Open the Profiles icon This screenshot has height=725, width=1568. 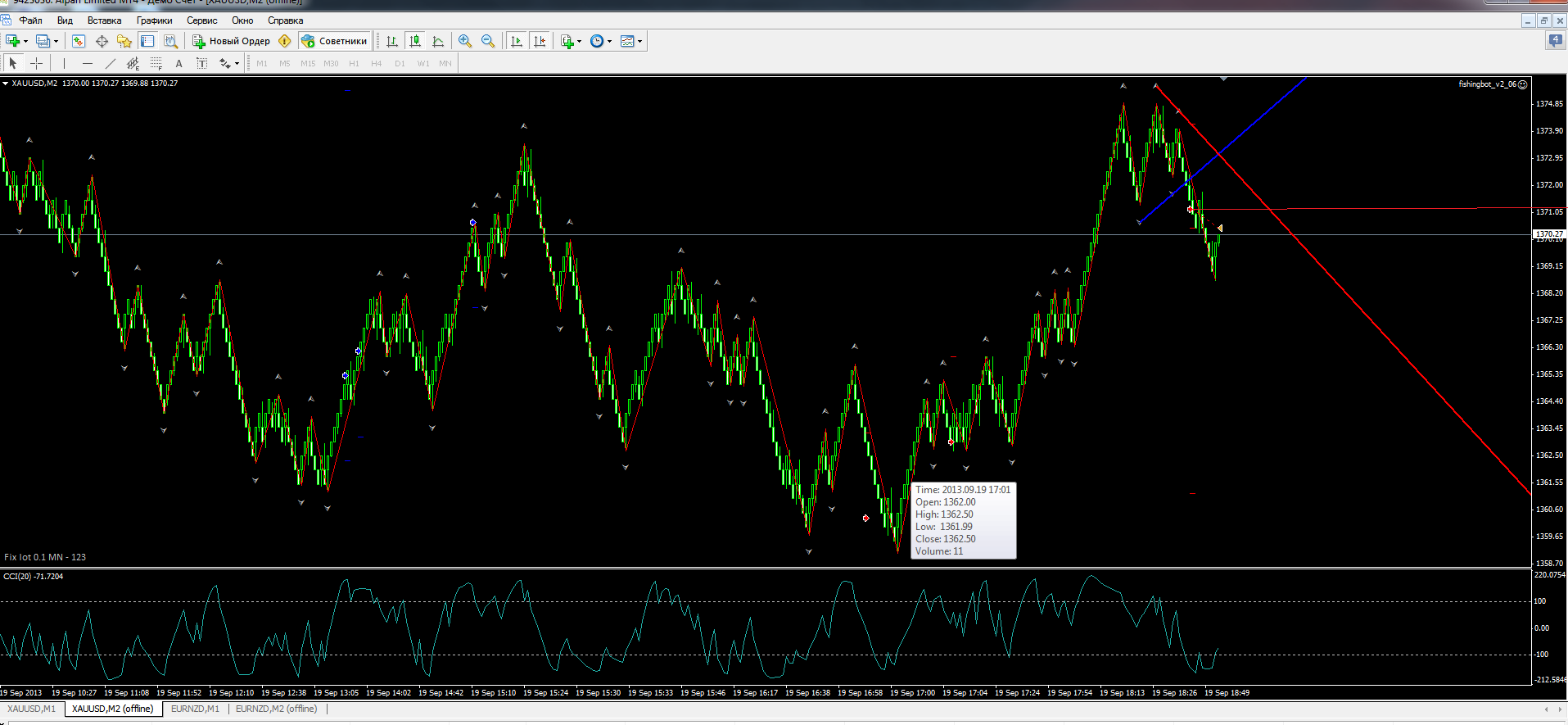click(43, 41)
